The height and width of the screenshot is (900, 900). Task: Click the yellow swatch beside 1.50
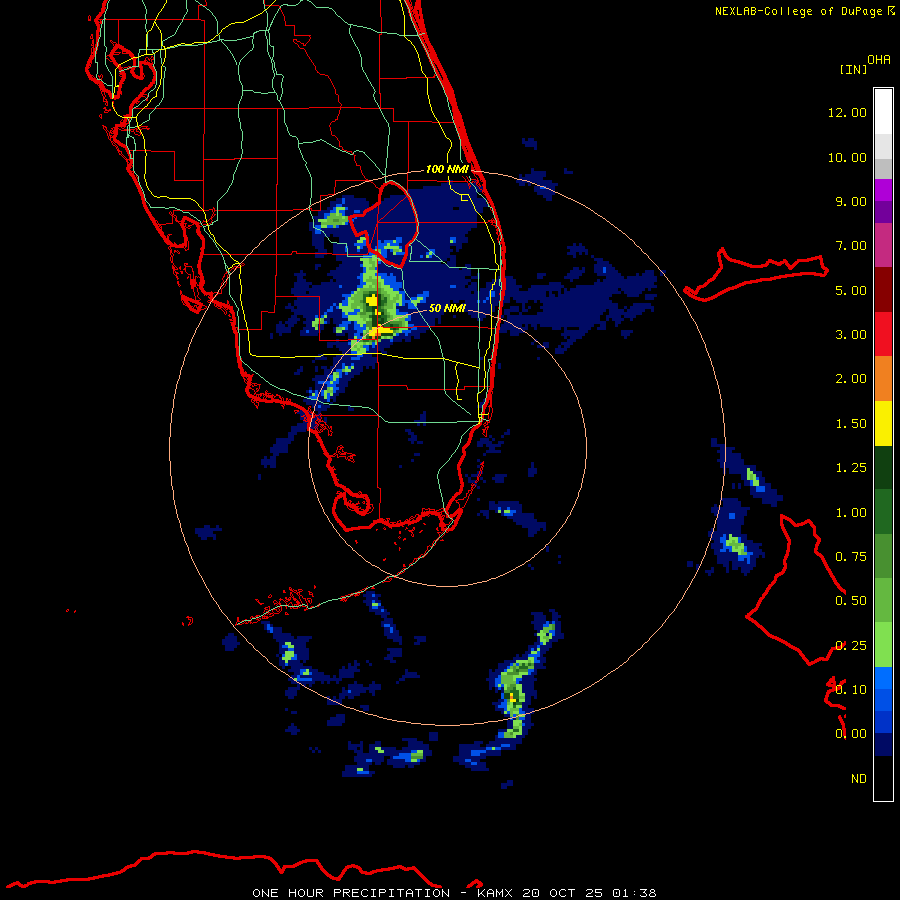883,423
